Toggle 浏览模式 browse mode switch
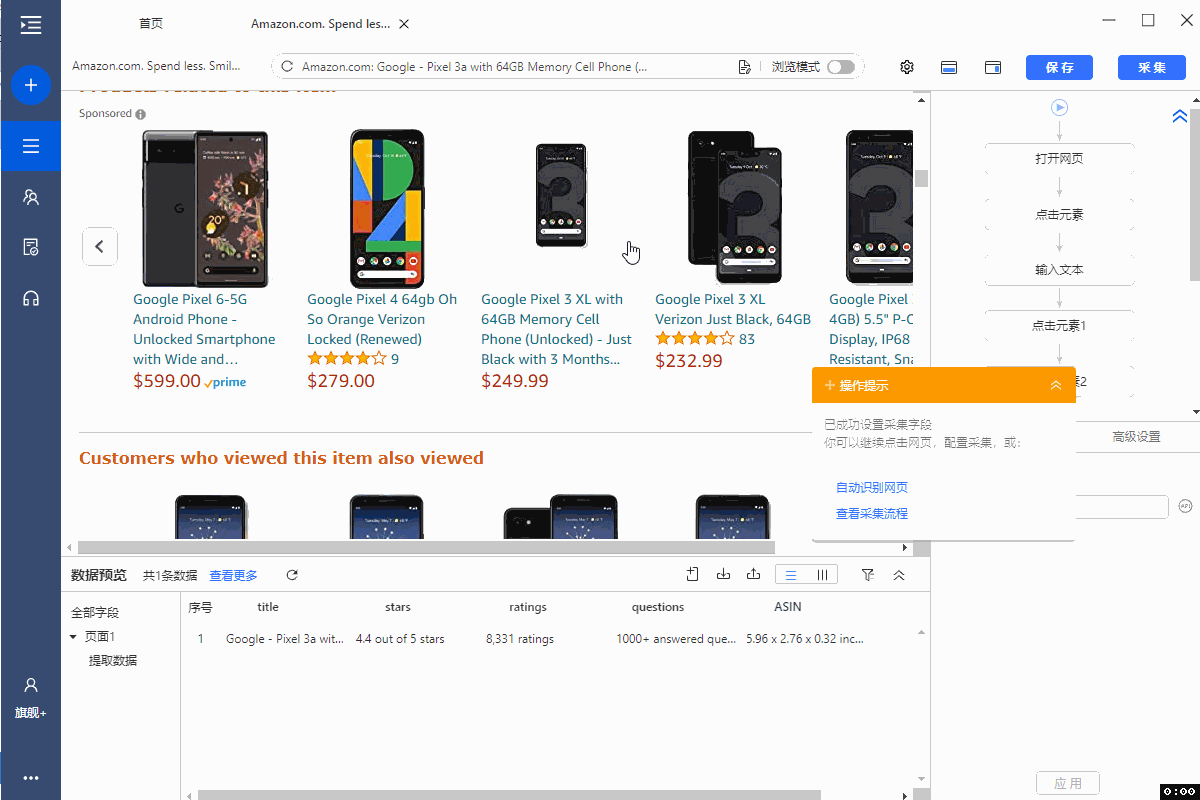 coord(841,67)
